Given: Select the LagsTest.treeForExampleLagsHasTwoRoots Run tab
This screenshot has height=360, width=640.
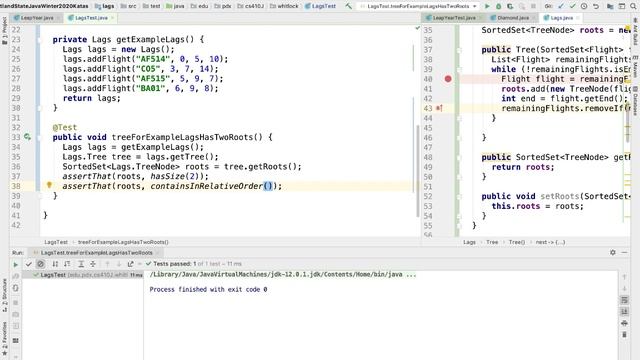Looking at the screenshot, I should pyautogui.click(x=96, y=253).
